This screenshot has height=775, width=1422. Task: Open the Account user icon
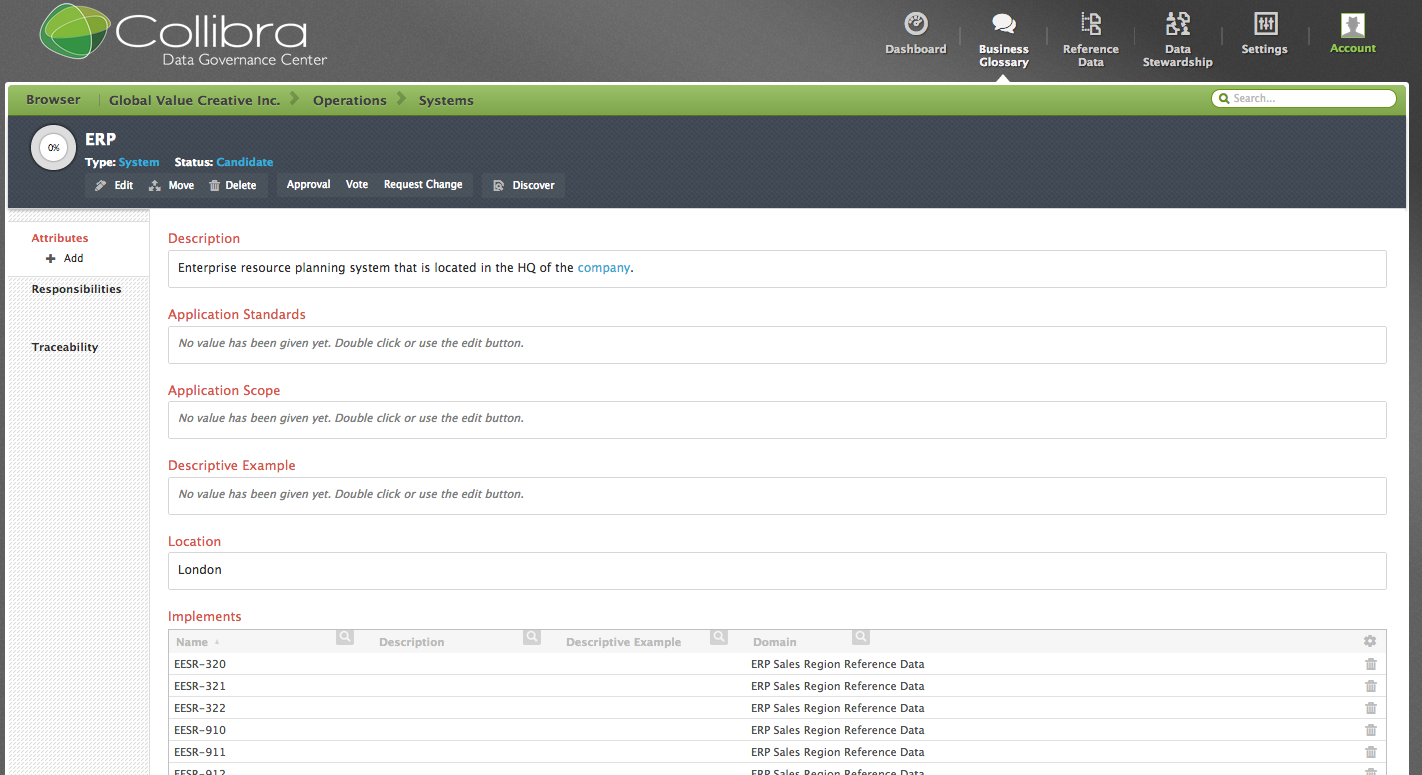coord(1353,24)
